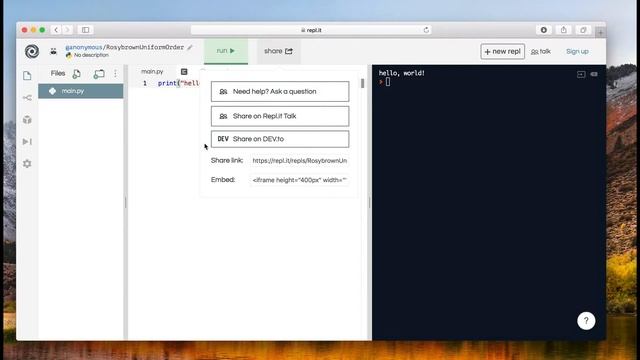Click code line 1 print statement
Image resolution: width=640 pixels, height=360 pixels.
click(x=178, y=83)
